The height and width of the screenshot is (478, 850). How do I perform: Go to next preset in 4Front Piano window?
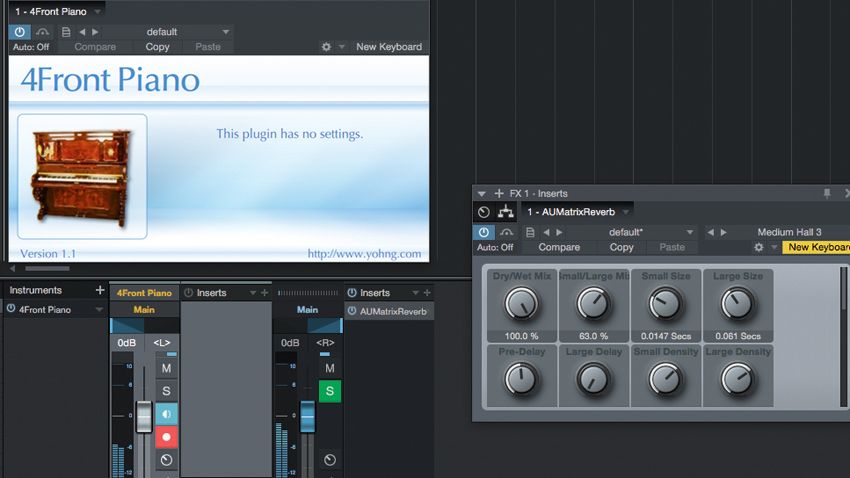pyautogui.click(x=95, y=32)
